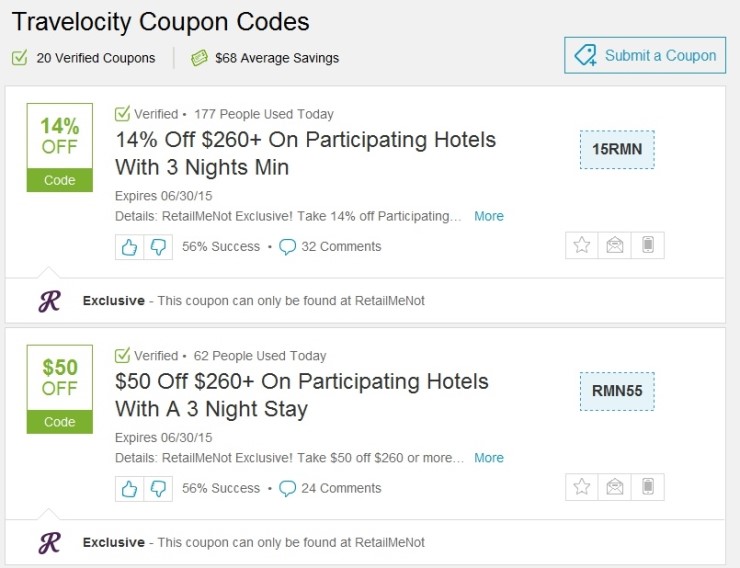
Task: Reveal the RMN55 coupon code
Action: (617, 391)
